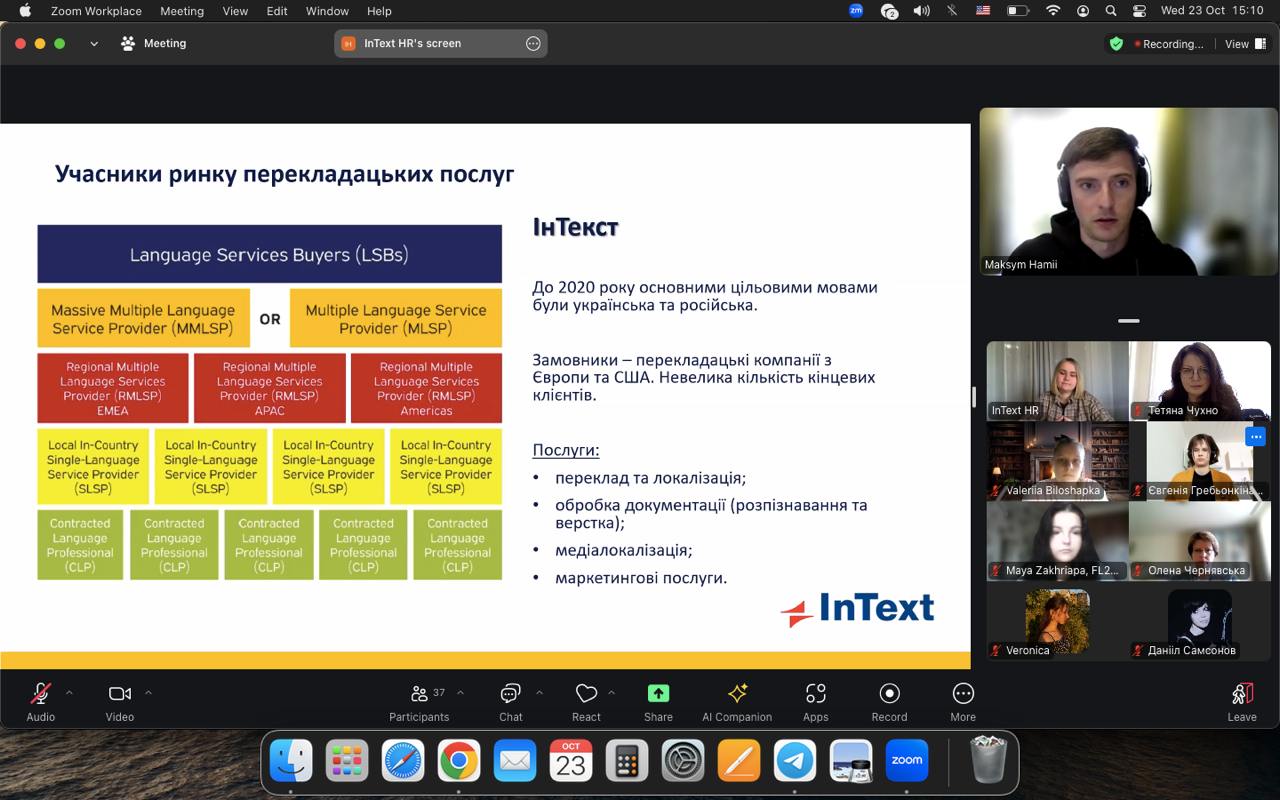Click the volume icon in menu bar
Screen dimensions: 1280x800
(921, 11)
